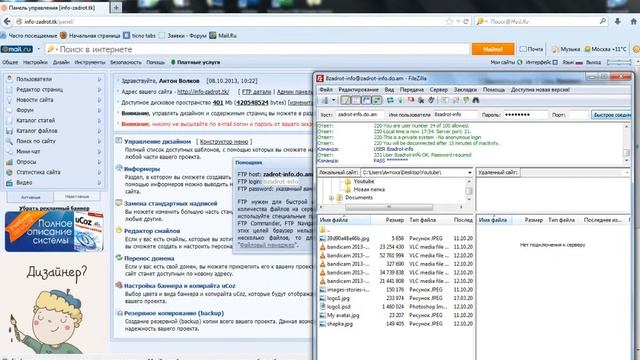Open the Site Manager dropdown arrow
Viewport: 640px width, 360px height.
333,100
